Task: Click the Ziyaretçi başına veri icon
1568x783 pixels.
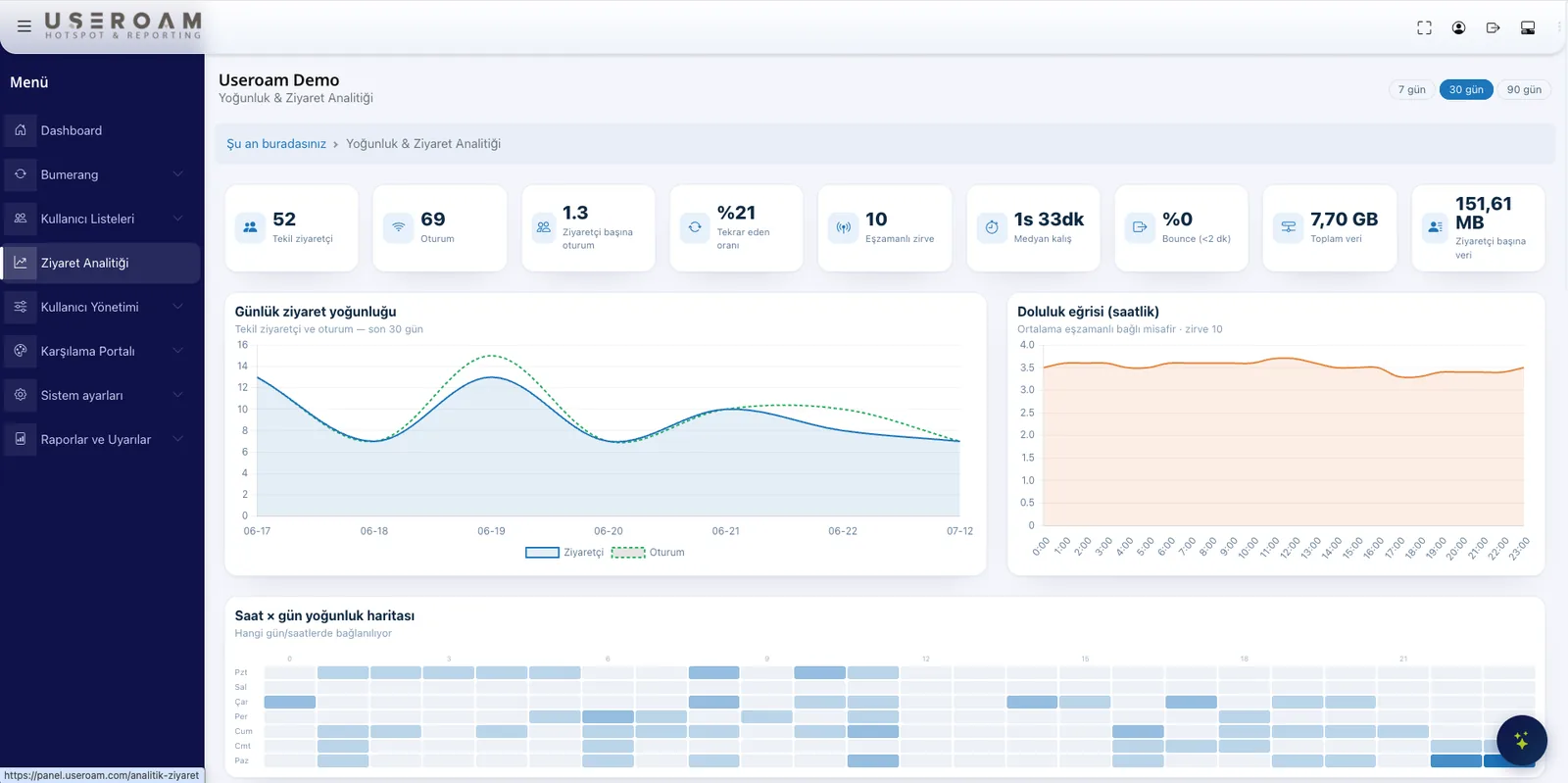Action: click(1436, 227)
